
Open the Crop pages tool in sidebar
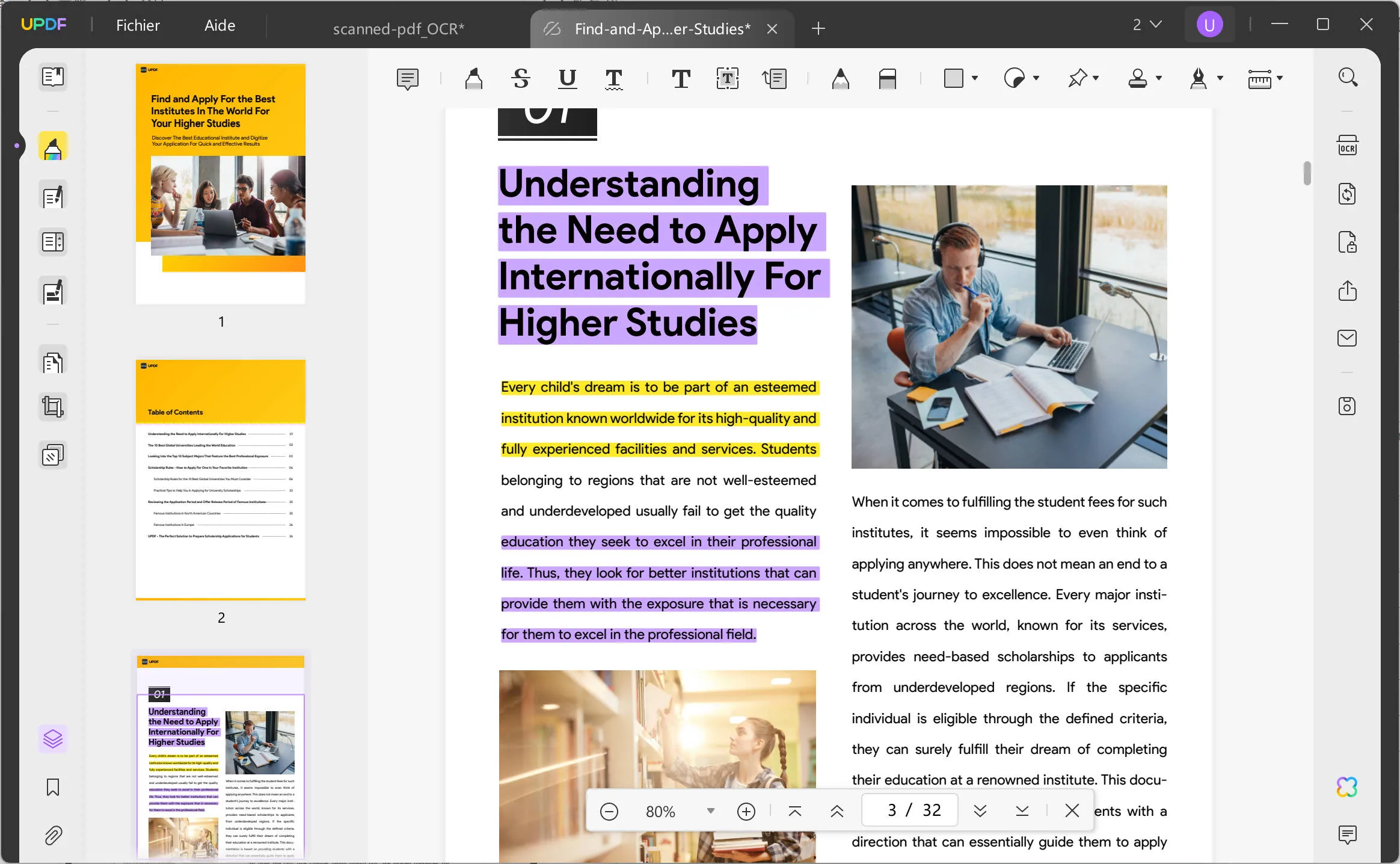click(x=53, y=407)
